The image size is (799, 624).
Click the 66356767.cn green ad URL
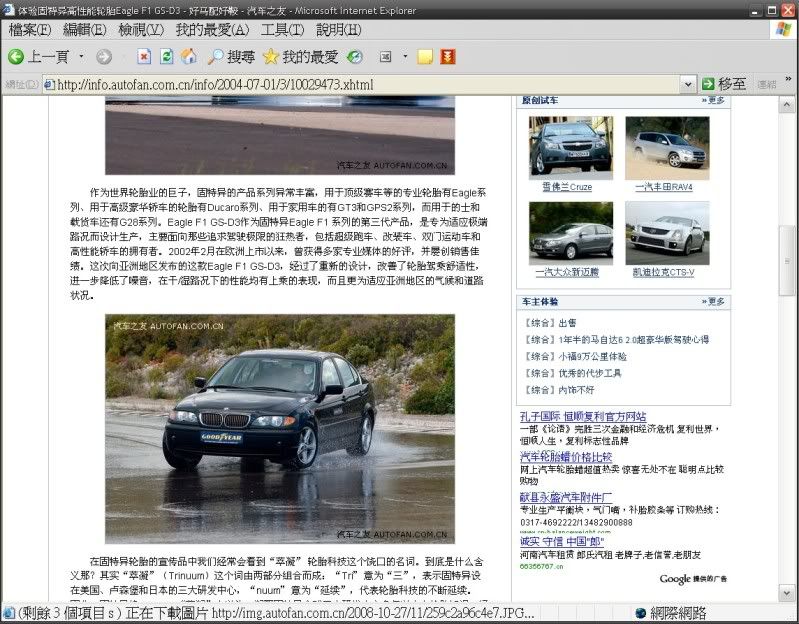tap(541, 566)
